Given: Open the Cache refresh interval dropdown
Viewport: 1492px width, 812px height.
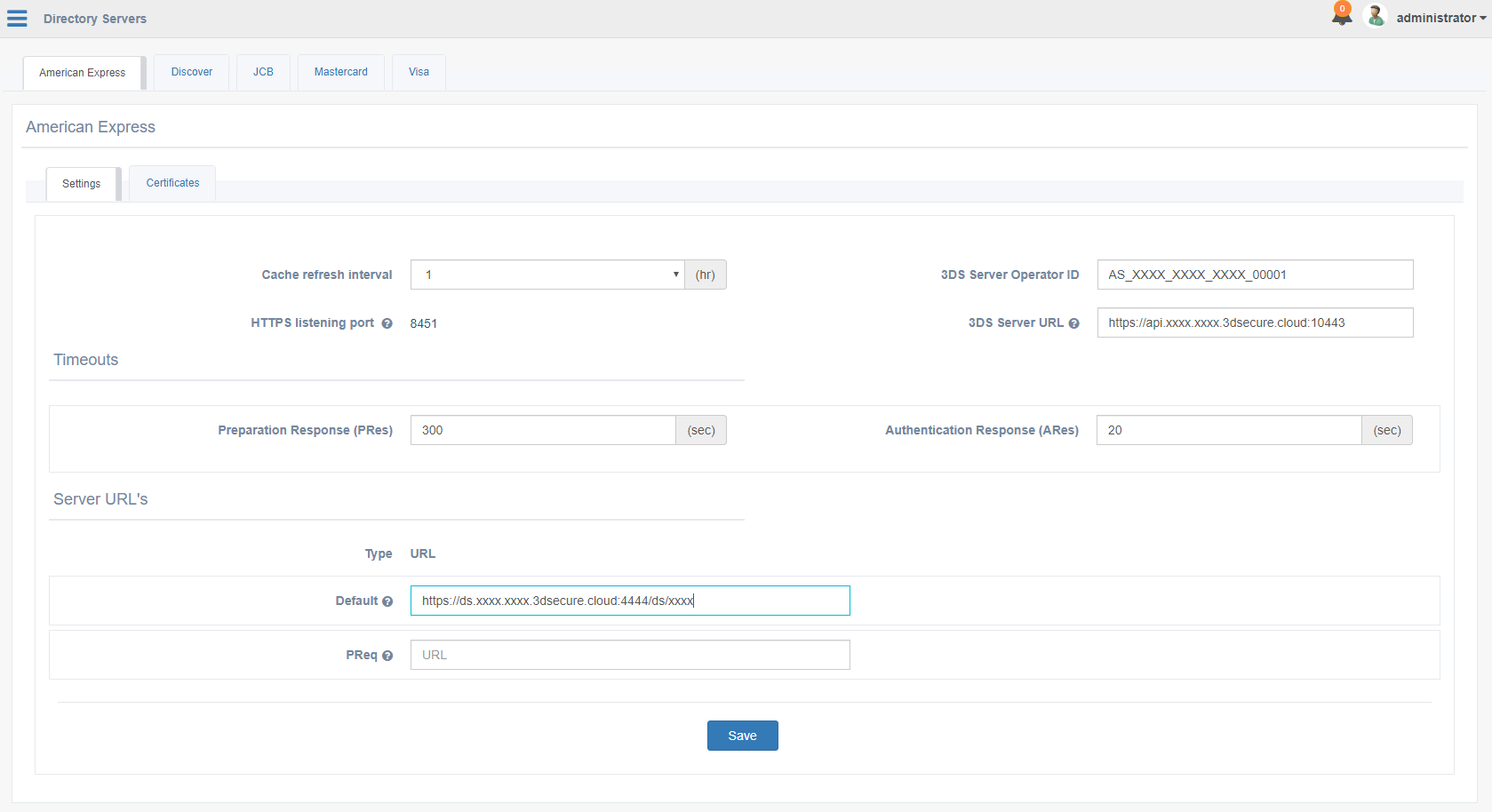Looking at the screenshot, I should [x=547, y=275].
